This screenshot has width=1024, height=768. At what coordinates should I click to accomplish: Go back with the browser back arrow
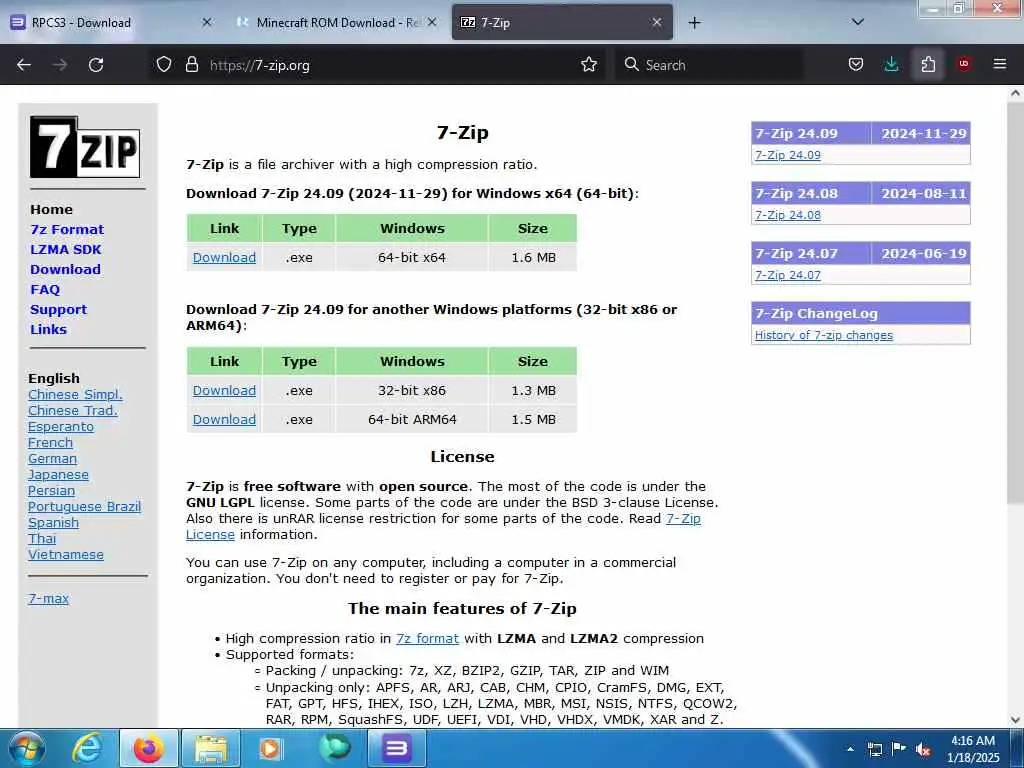pyautogui.click(x=24, y=65)
